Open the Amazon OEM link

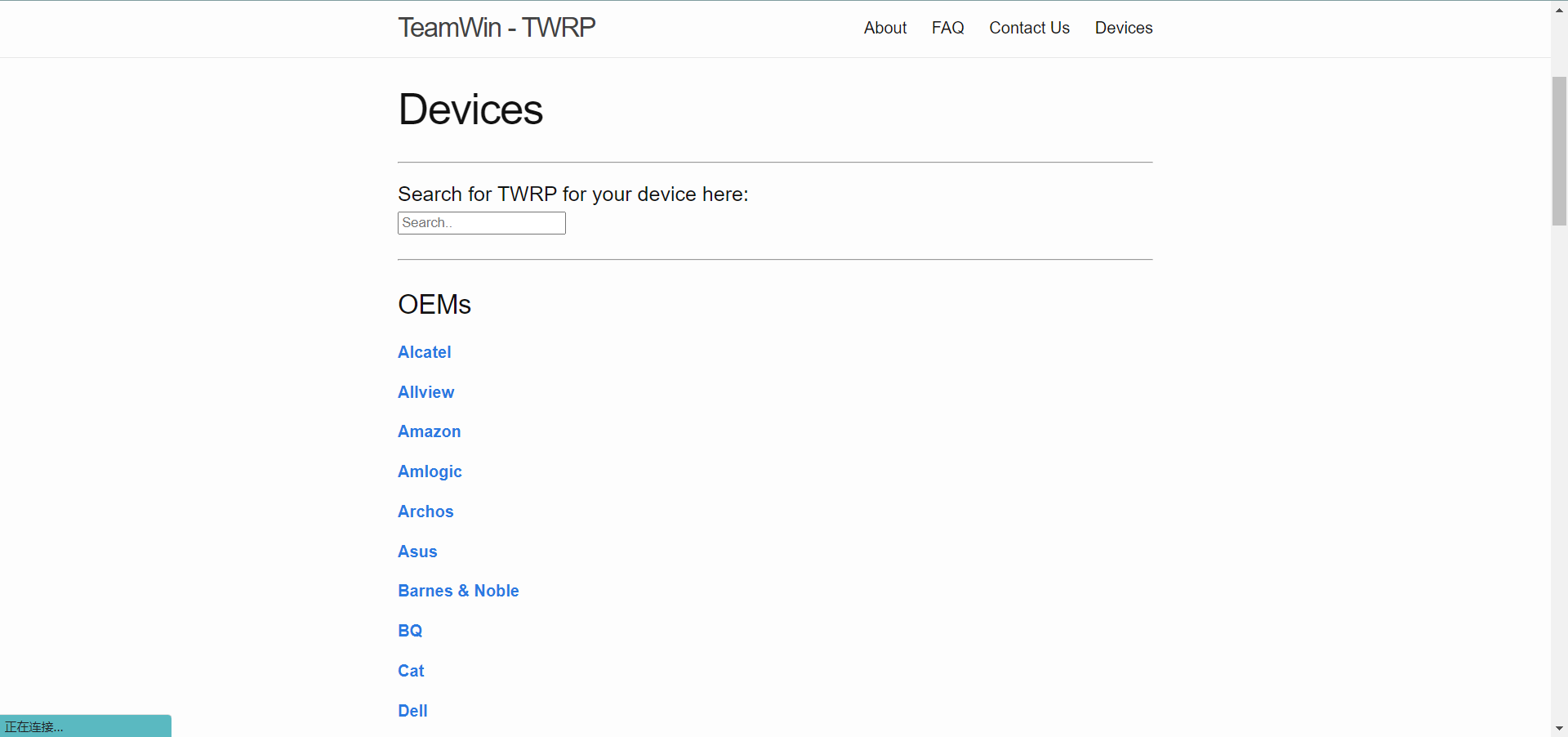(429, 431)
